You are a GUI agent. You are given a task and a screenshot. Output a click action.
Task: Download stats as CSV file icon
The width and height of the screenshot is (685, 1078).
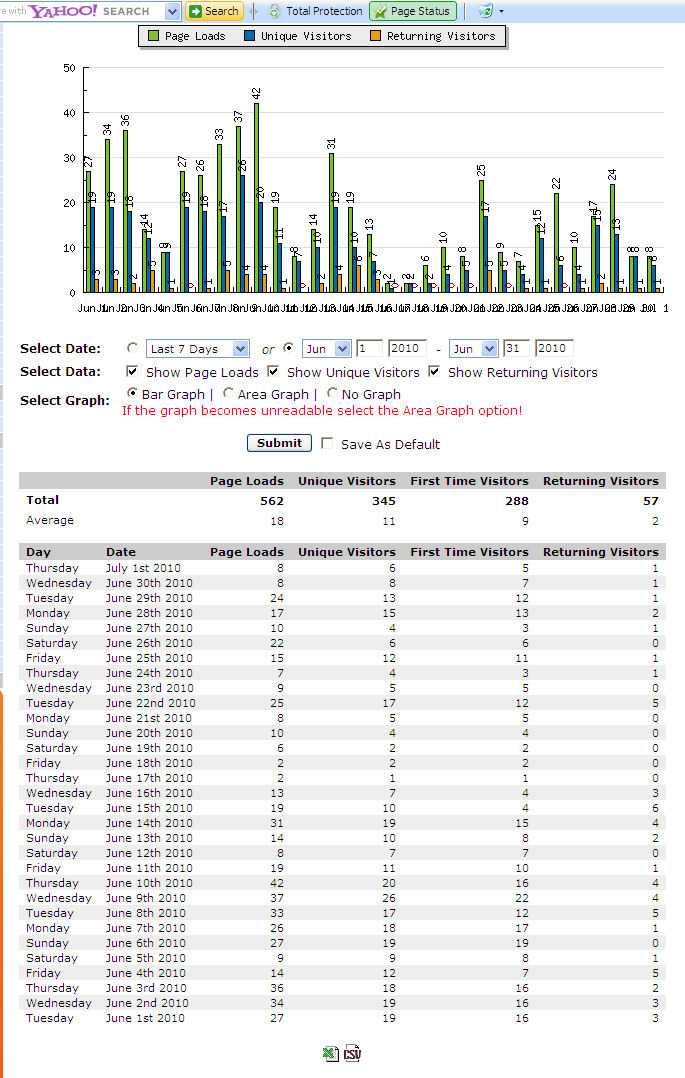352,1053
